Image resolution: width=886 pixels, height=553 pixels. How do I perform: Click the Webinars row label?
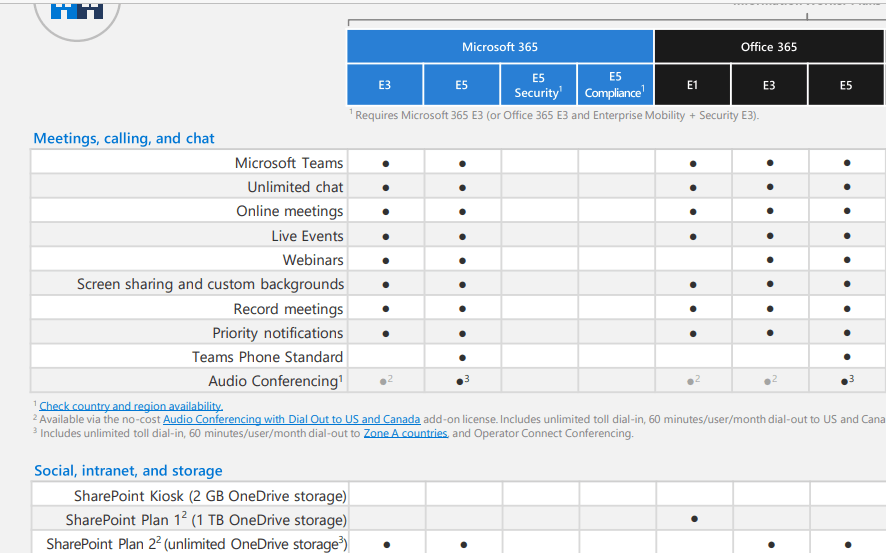click(x=312, y=260)
